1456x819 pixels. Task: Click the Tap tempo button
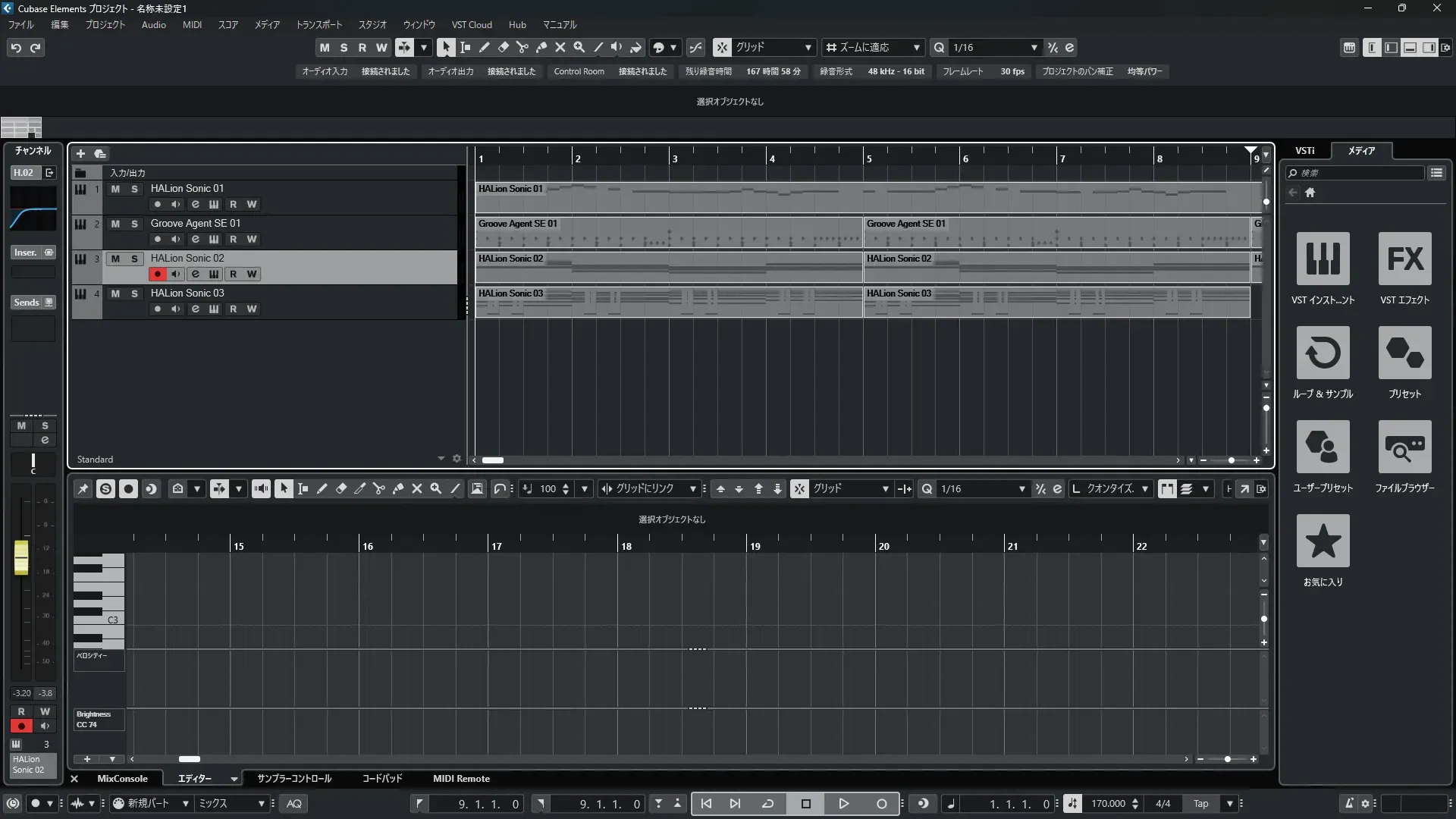coord(1200,803)
